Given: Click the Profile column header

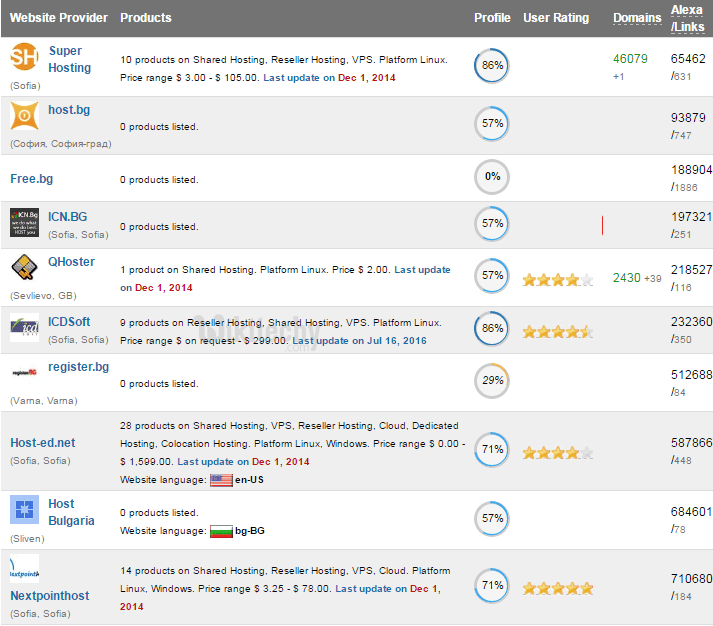Looking at the screenshot, I should tap(492, 18).
